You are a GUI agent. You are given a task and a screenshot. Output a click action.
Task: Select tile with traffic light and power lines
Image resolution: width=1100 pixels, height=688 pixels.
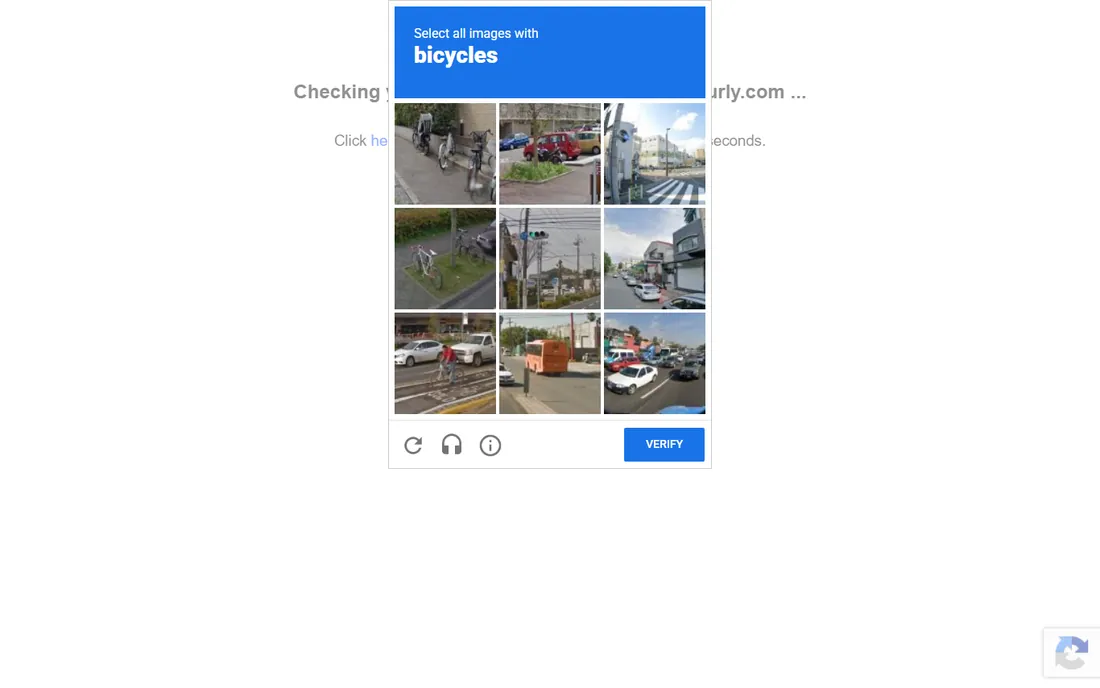(550, 259)
